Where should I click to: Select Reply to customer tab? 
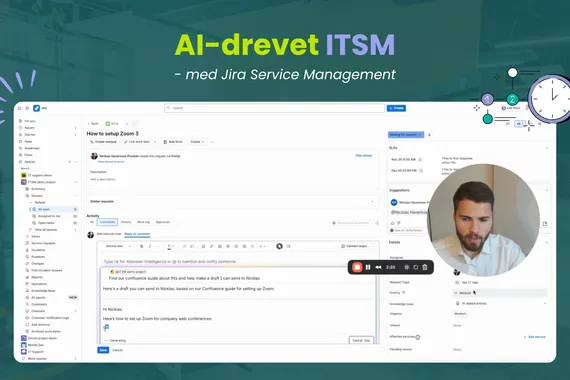tap(137, 234)
